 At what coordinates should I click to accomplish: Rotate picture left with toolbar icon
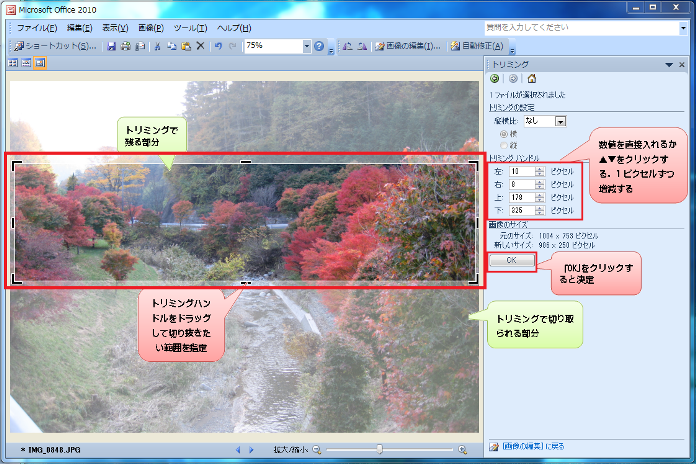click(x=348, y=46)
